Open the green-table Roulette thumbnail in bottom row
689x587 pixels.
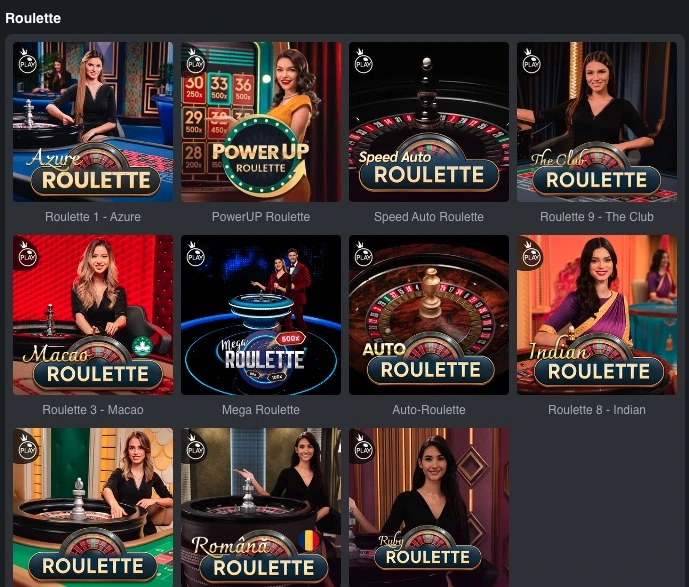pos(93,507)
